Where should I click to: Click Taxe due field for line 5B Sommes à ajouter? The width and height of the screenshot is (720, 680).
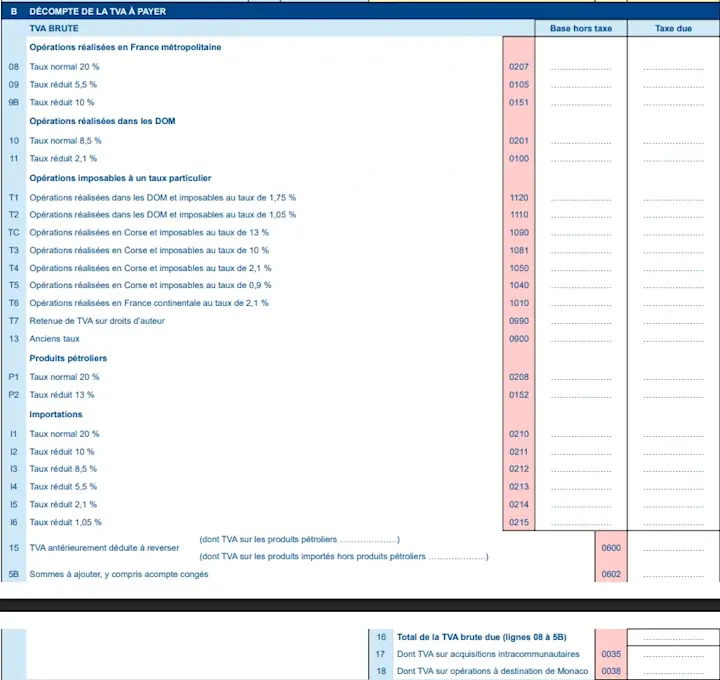pos(673,574)
